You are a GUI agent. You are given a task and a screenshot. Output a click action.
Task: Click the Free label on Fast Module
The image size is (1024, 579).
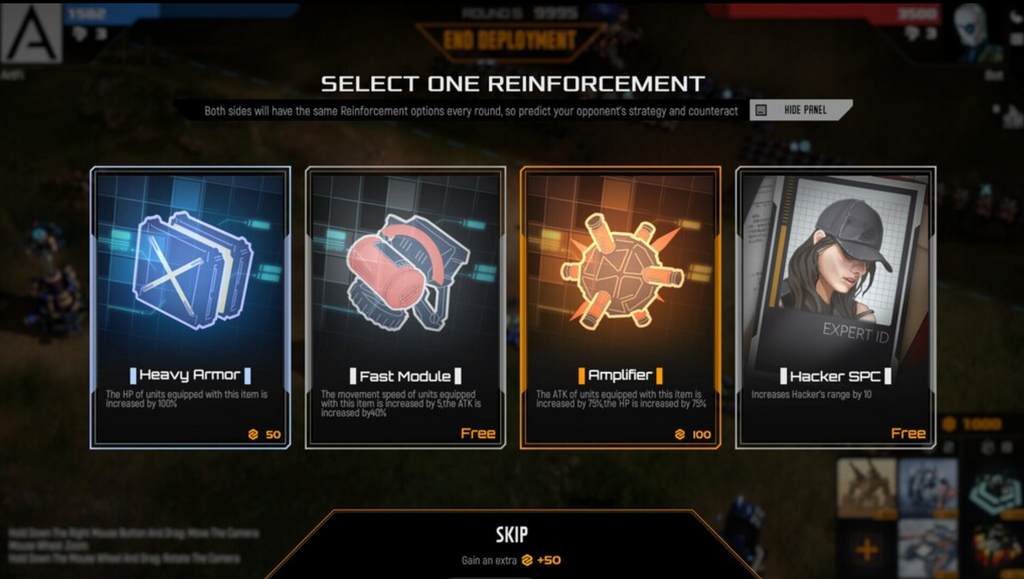[x=478, y=433]
